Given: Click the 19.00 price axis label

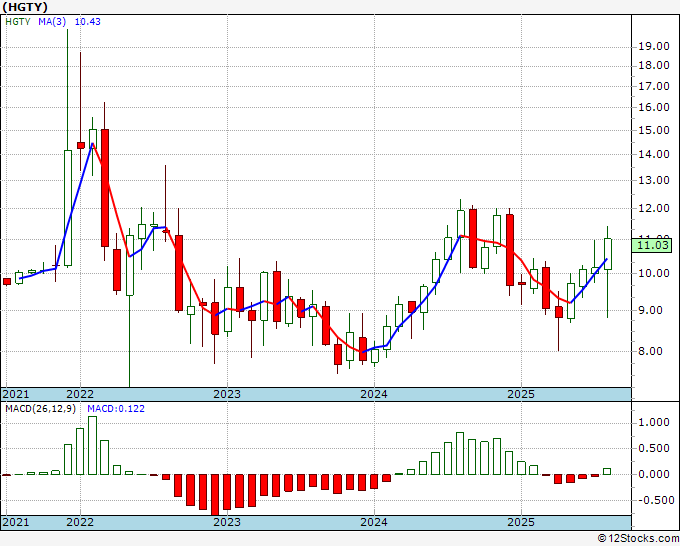Looking at the screenshot, I should coord(654,46).
